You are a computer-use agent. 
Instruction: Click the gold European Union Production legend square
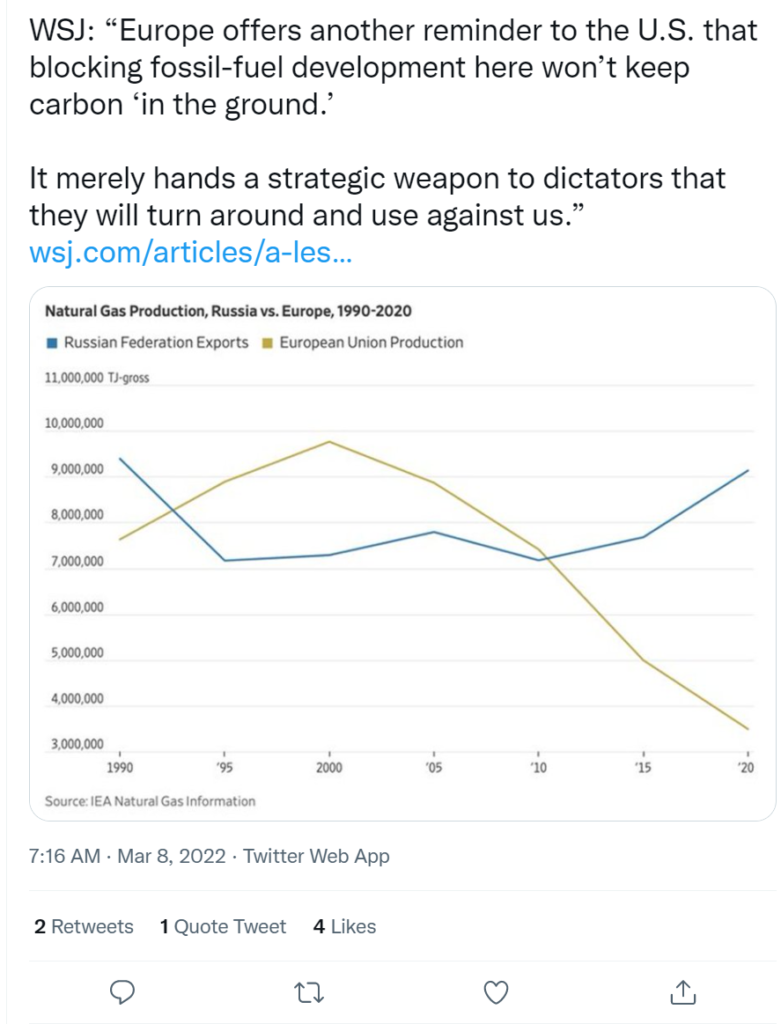point(267,343)
